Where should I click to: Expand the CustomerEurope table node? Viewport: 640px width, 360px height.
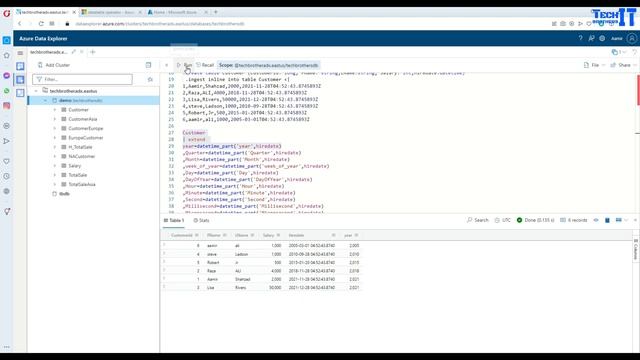tap(55, 129)
